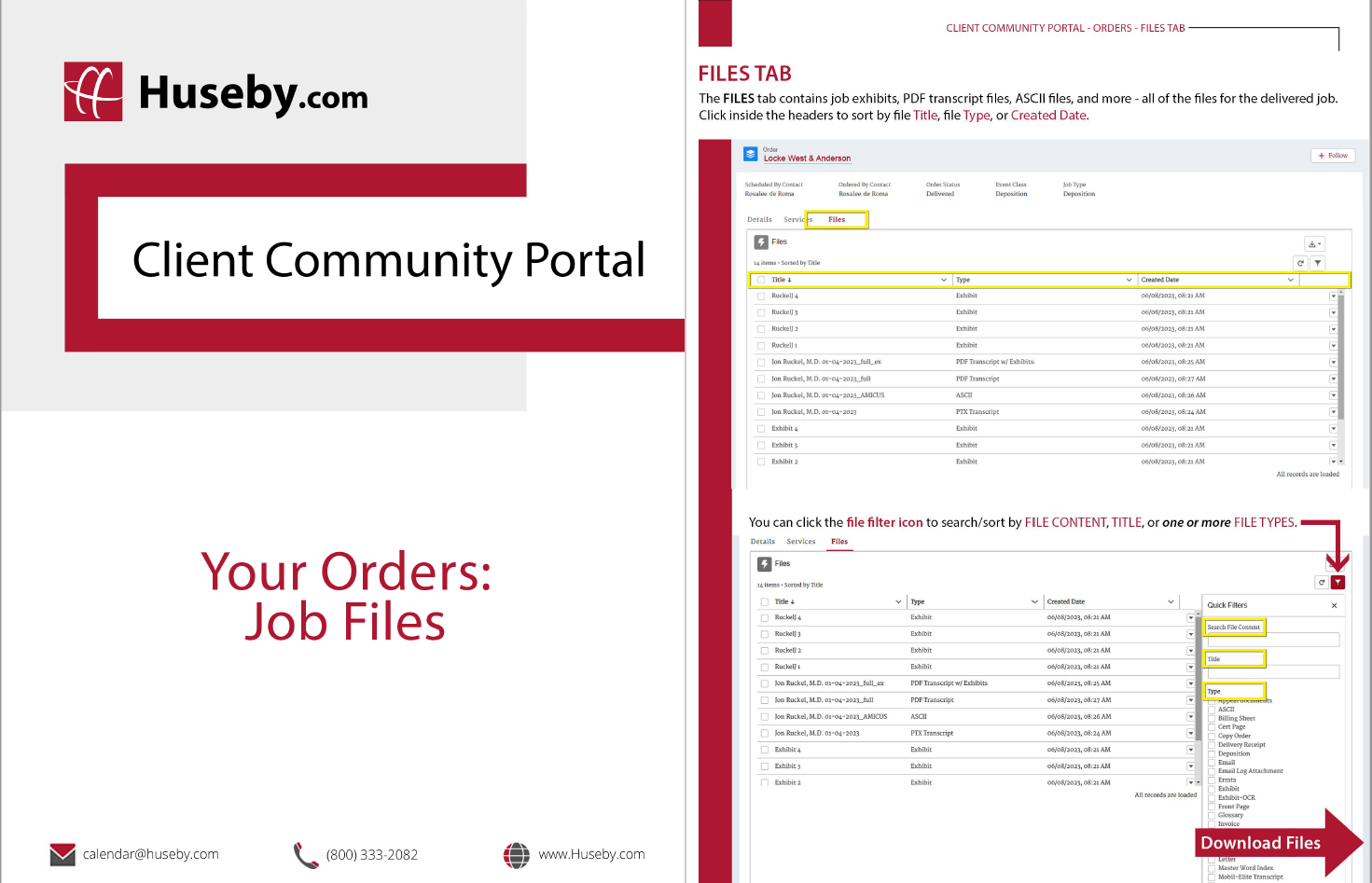The image size is (1372, 883).
Task: Click 'Exhibit 3' title beside Quick Filters panel
Action: pos(788,766)
